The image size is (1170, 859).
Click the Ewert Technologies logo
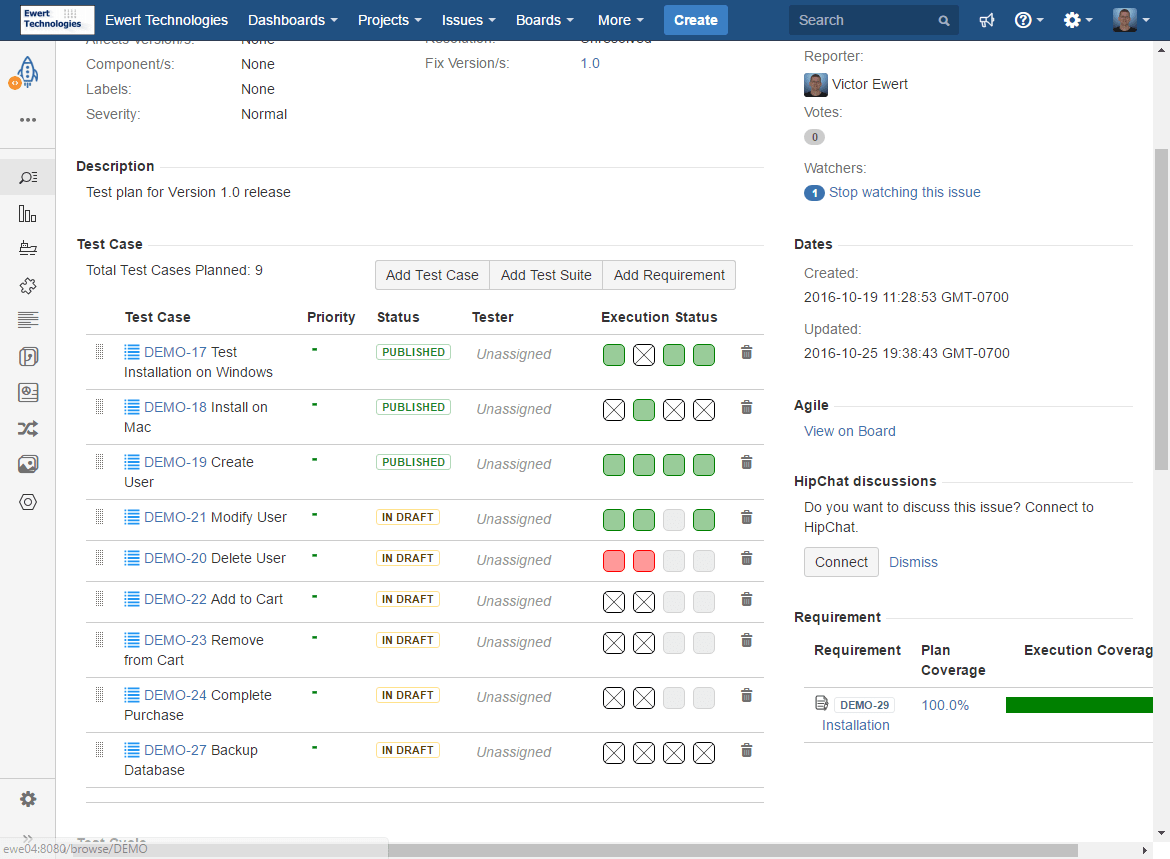(57, 20)
